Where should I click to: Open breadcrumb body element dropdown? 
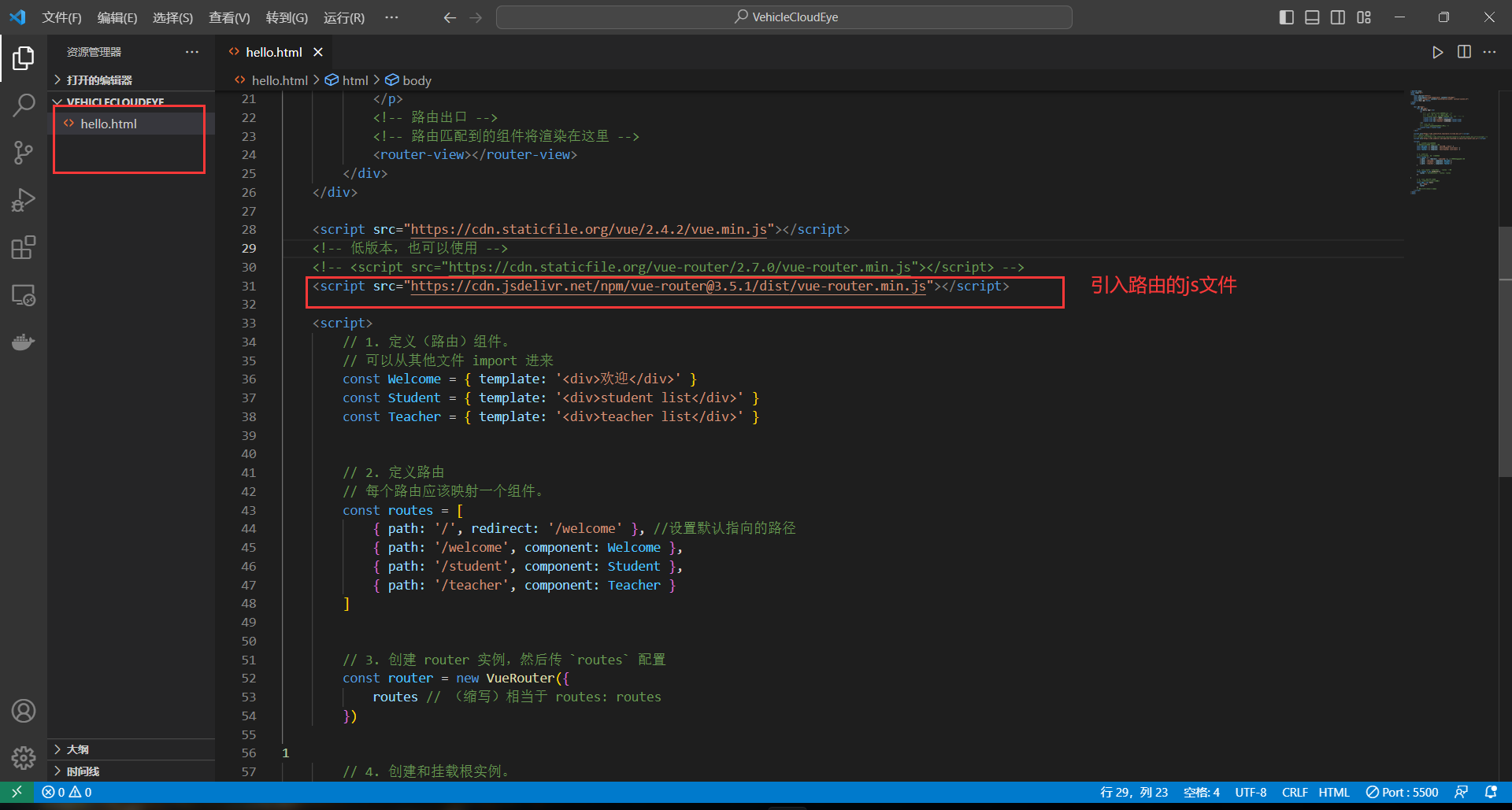coord(408,80)
